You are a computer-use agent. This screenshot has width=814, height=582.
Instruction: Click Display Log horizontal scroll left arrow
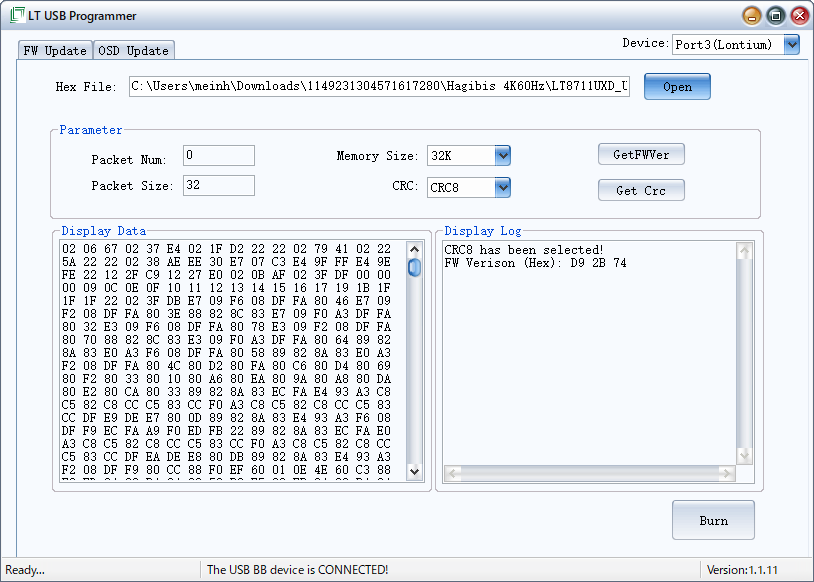tap(453, 473)
